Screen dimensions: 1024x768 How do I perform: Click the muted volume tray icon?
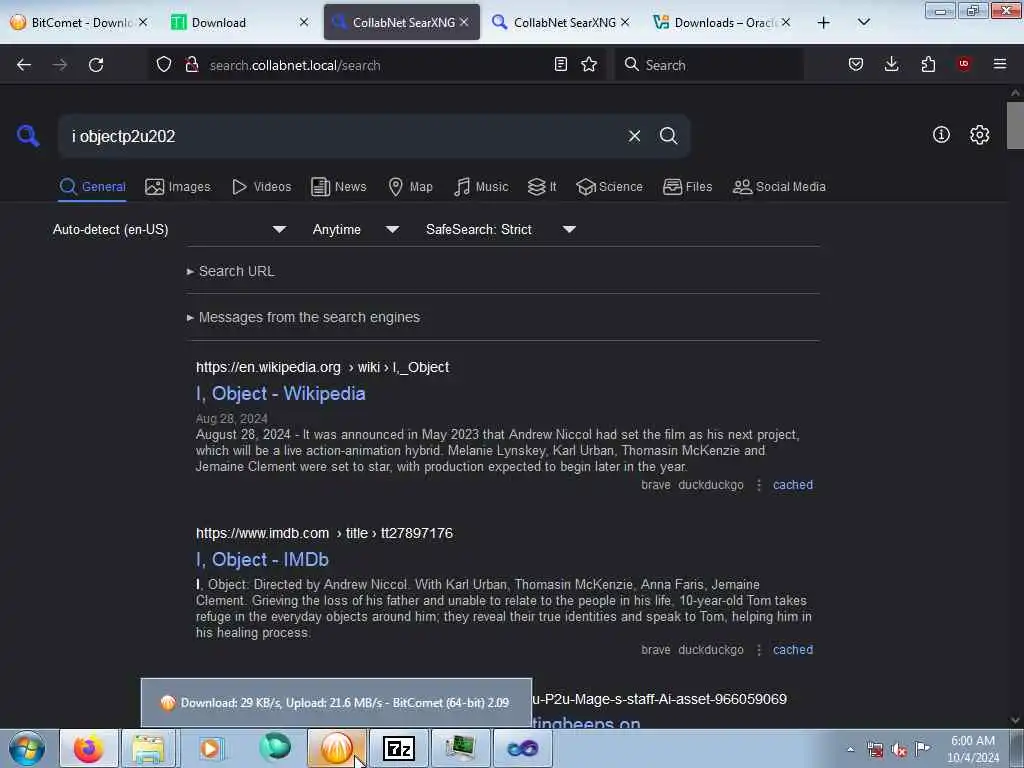click(899, 750)
